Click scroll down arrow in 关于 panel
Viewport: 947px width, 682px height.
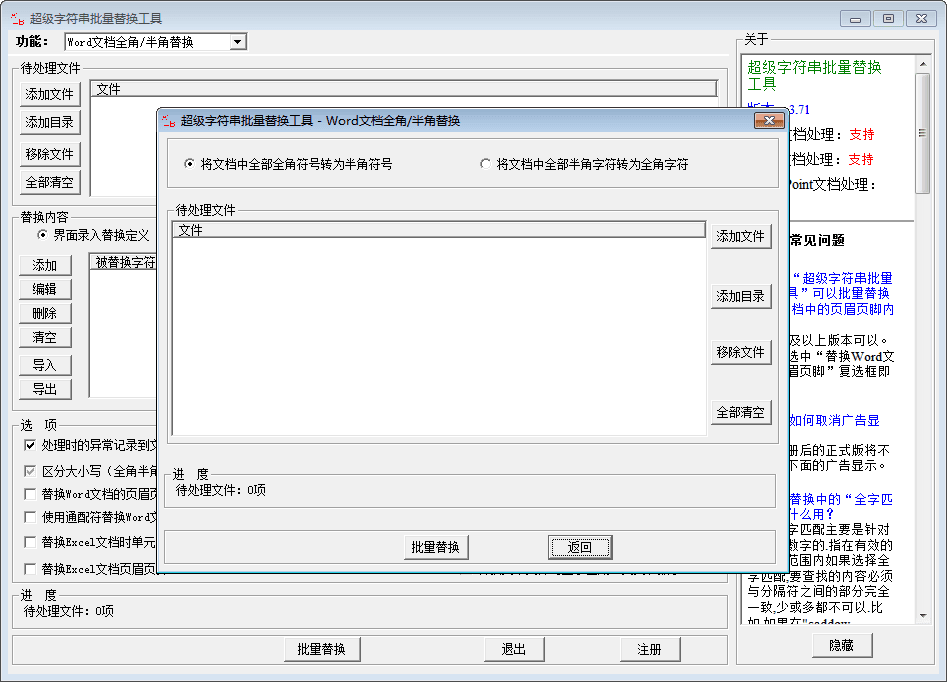(x=922, y=616)
